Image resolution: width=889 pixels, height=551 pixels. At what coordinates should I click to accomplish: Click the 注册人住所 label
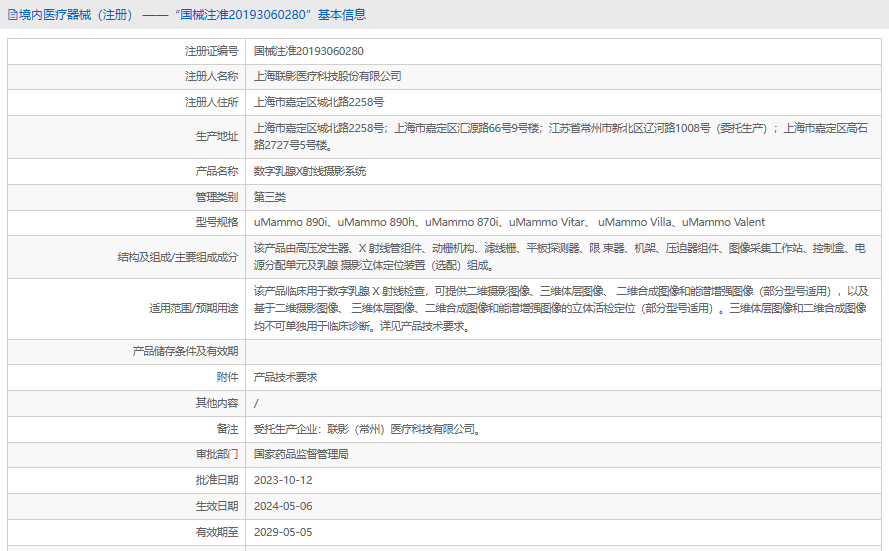[x=211, y=102]
